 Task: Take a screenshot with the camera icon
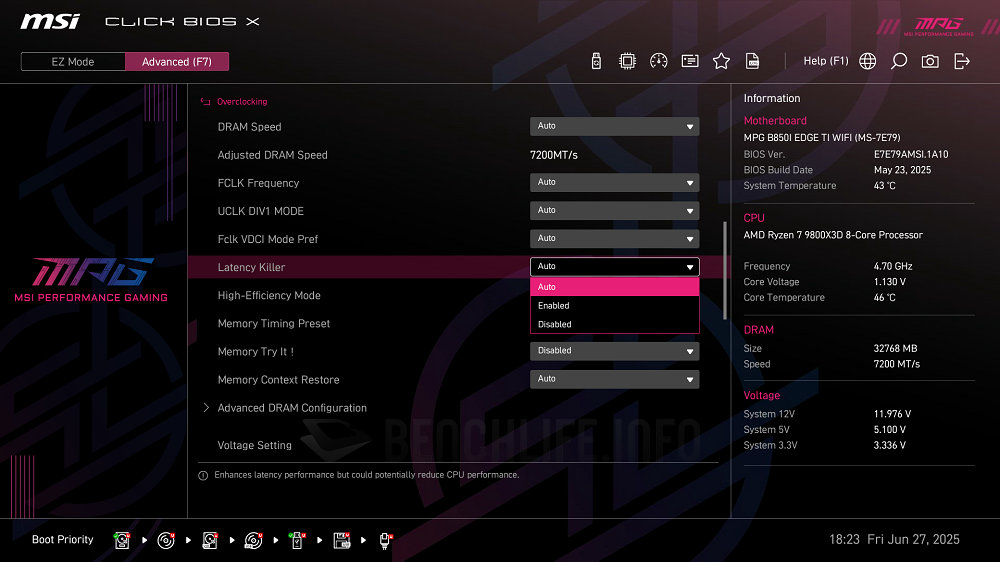point(930,61)
